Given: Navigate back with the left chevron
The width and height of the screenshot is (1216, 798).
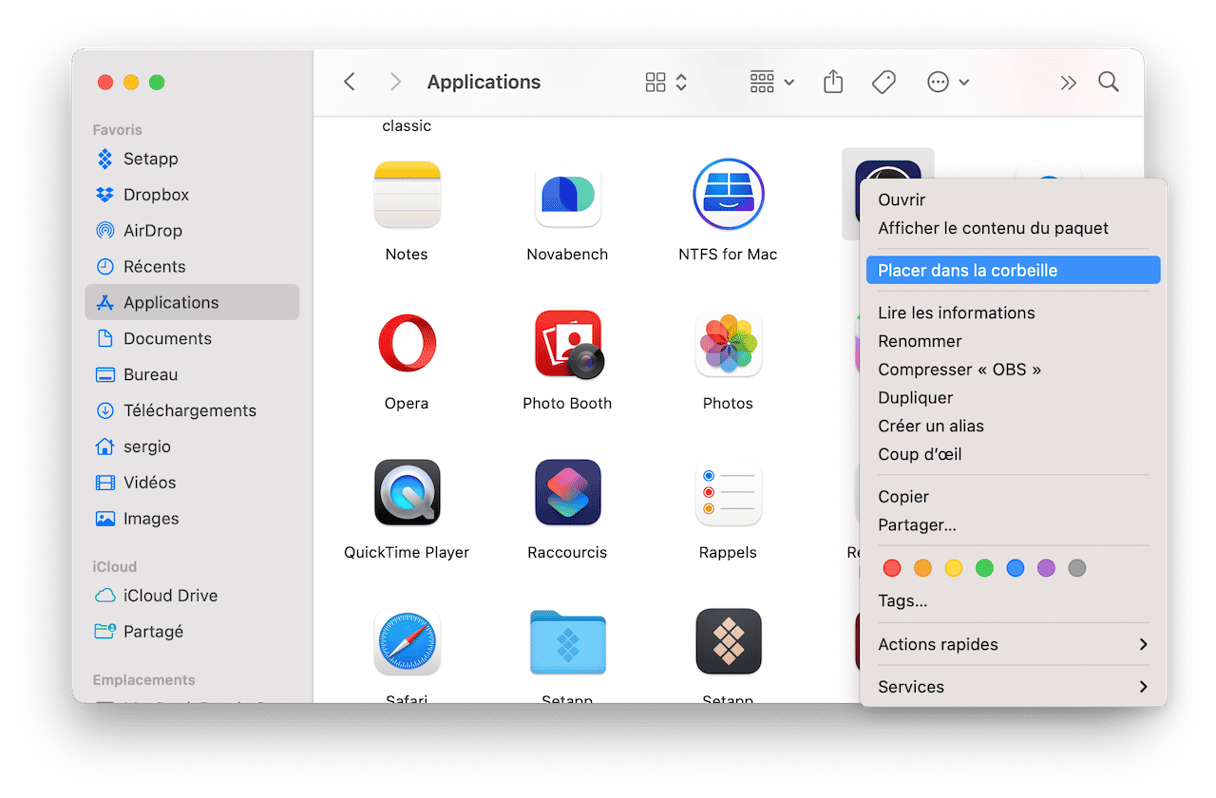Looking at the screenshot, I should point(349,82).
